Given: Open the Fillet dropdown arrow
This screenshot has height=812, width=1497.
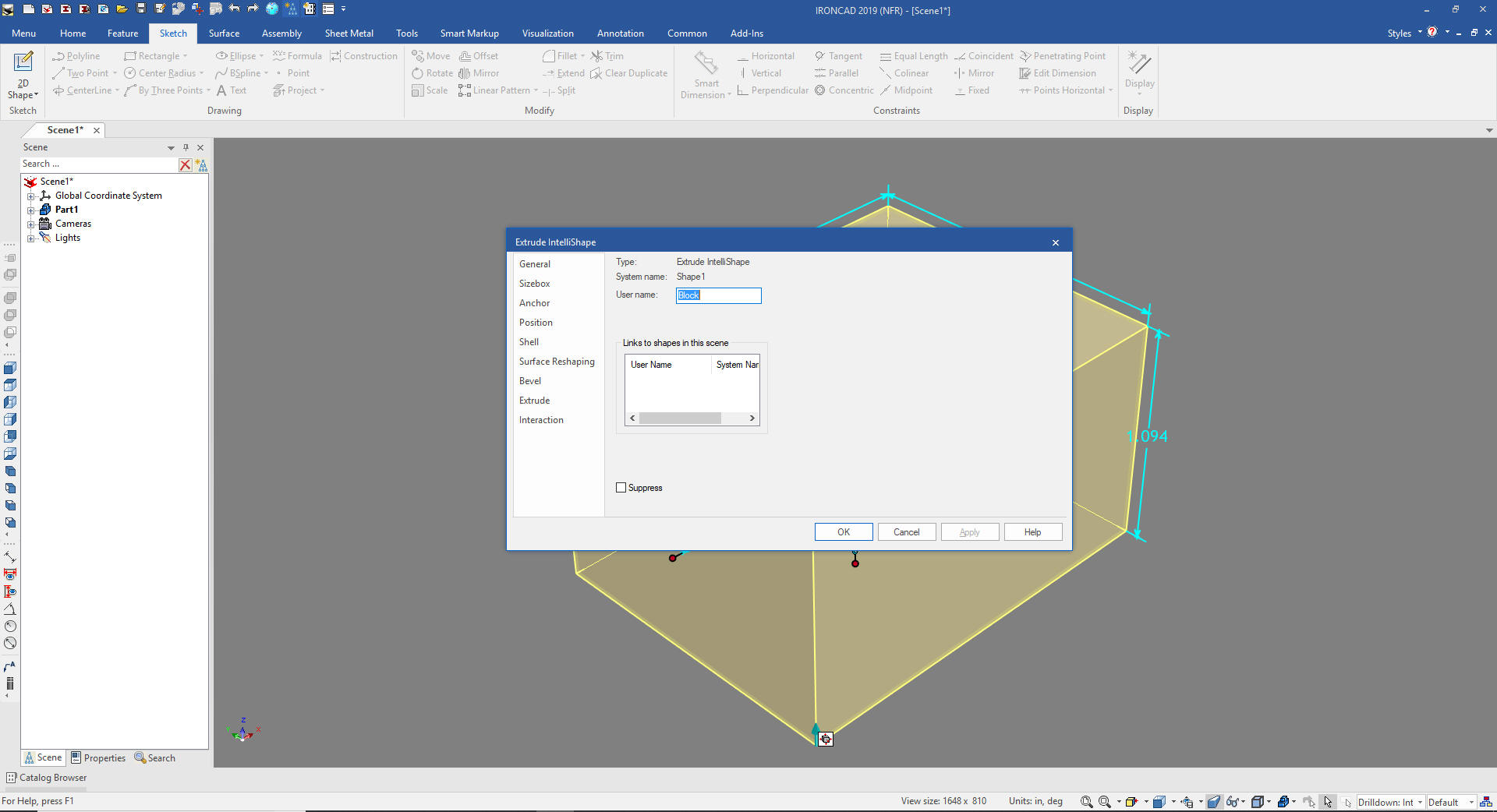Looking at the screenshot, I should 582,56.
